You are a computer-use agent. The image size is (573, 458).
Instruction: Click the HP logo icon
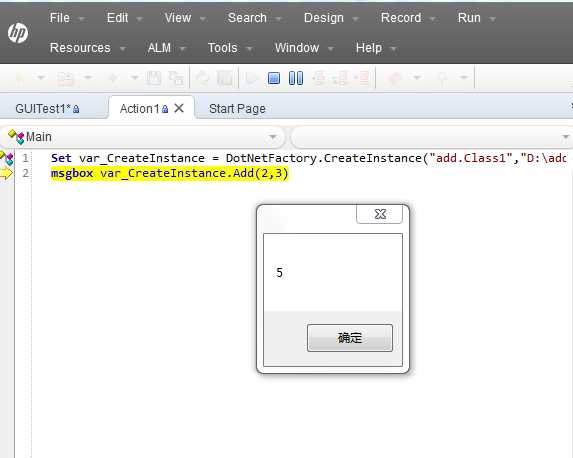pyautogui.click(x=18, y=33)
